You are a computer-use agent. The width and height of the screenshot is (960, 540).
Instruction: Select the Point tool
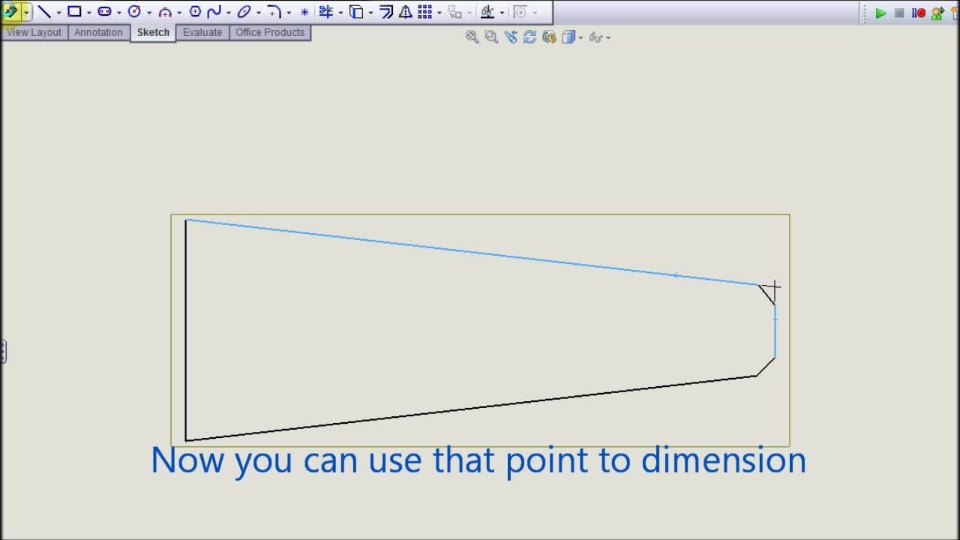point(304,12)
